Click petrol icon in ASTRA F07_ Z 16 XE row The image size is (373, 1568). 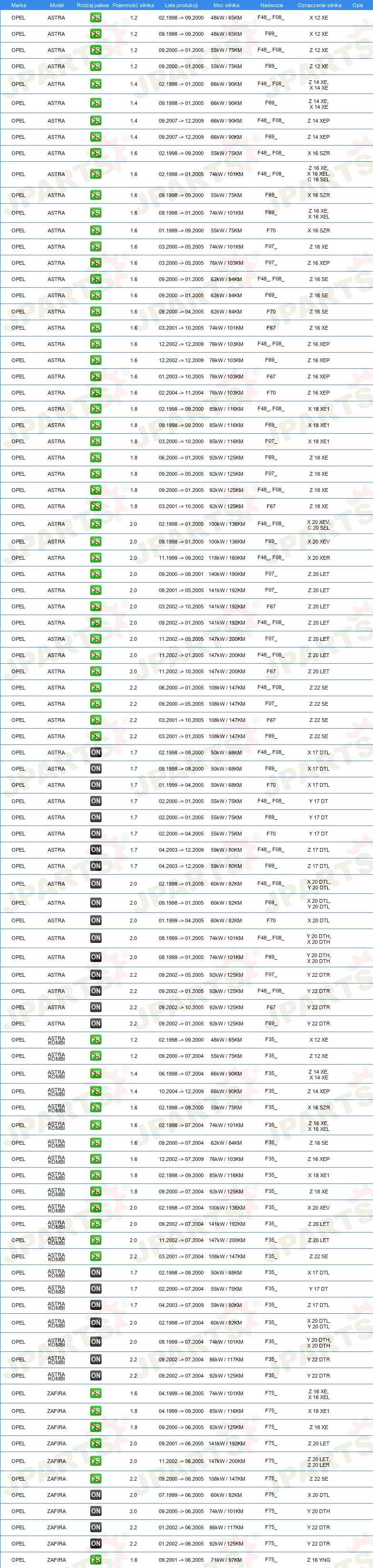[95, 247]
